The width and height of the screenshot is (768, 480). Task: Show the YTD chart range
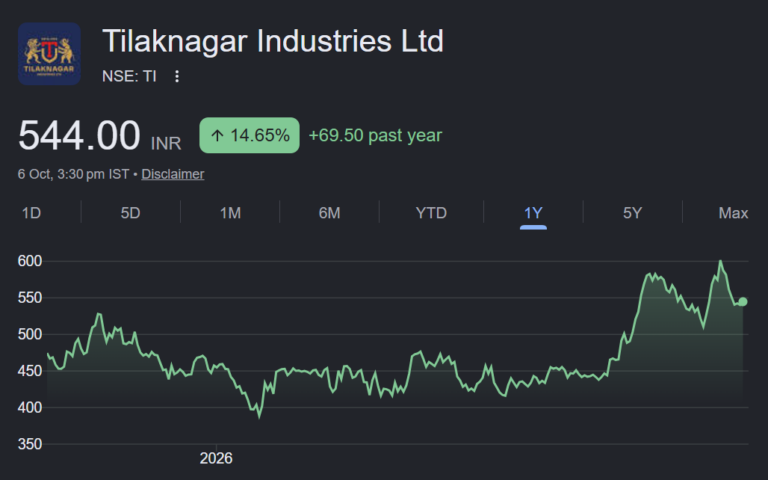tap(431, 213)
